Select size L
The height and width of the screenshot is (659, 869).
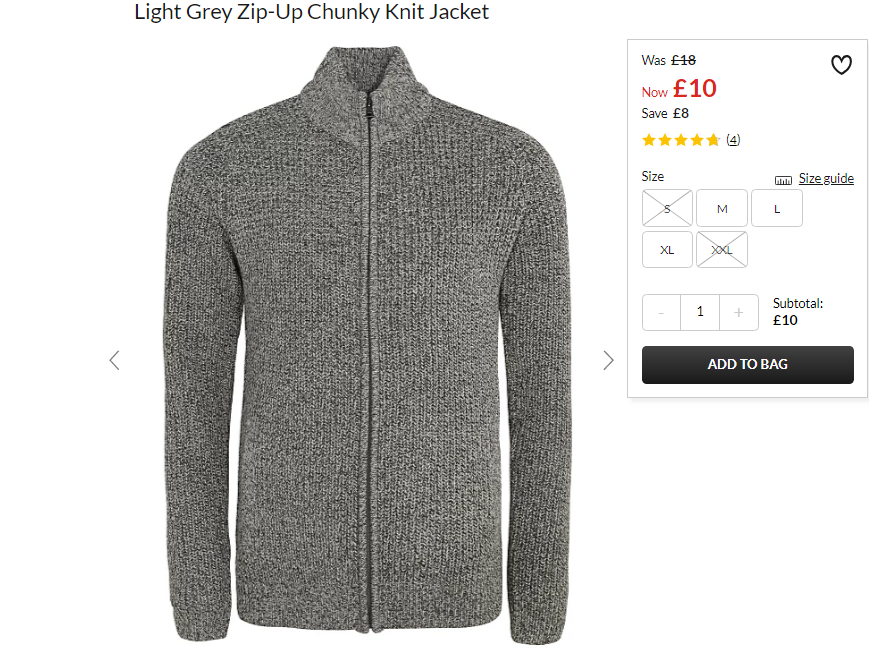pyautogui.click(x=776, y=208)
